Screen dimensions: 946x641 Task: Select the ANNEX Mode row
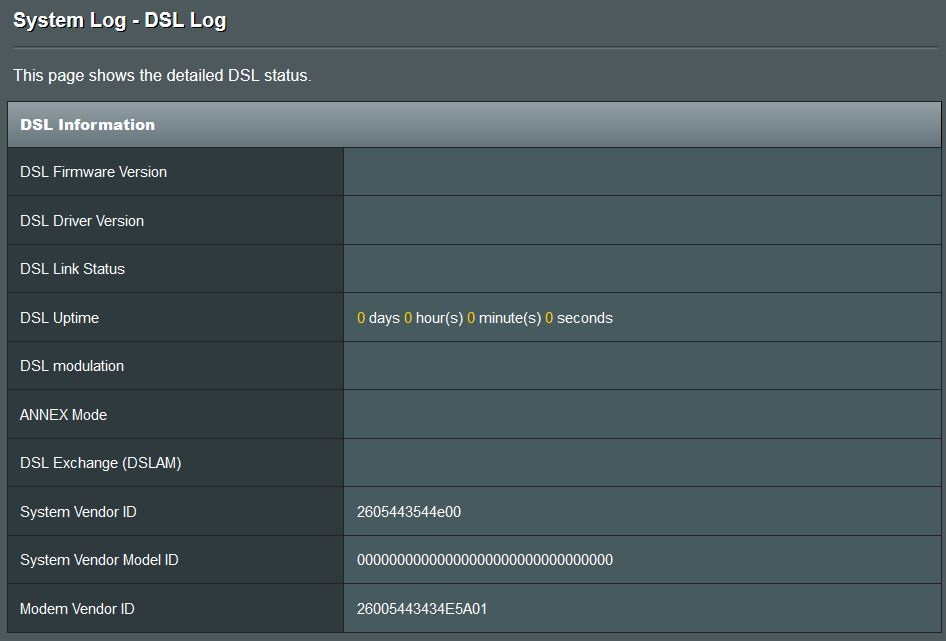tap(68, 414)
